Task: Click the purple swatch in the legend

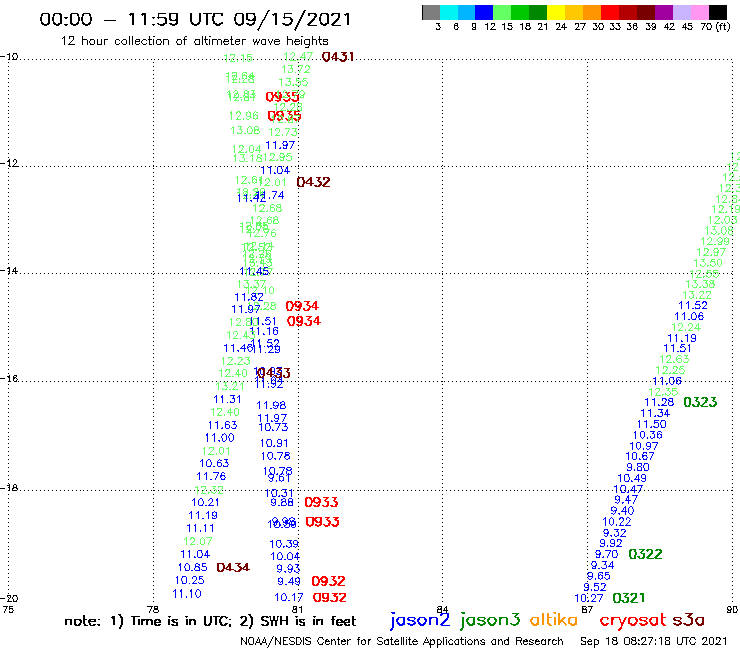Action: click(x=664, y=13)
